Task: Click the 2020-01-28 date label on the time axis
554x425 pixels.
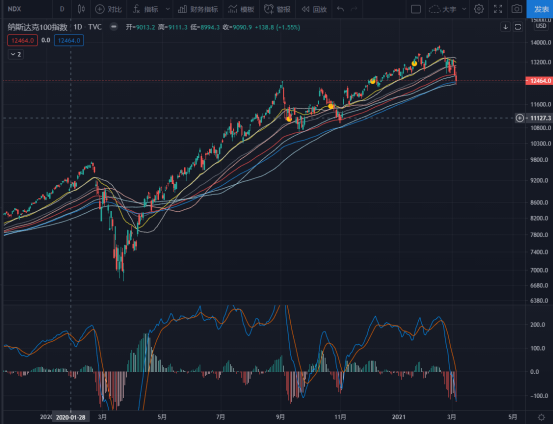Action: click(x=71, y=417)
